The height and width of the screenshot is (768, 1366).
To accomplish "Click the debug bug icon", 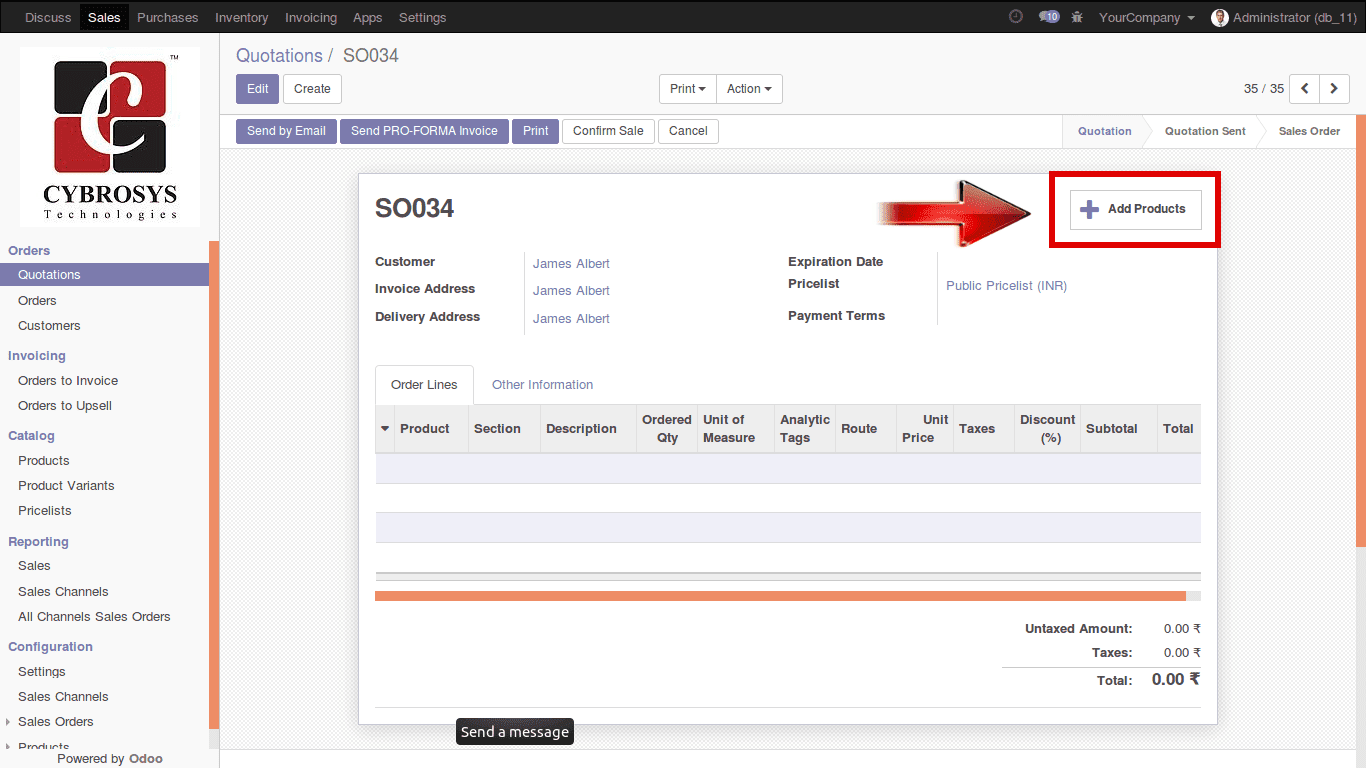I will [x=1077, y=17].
